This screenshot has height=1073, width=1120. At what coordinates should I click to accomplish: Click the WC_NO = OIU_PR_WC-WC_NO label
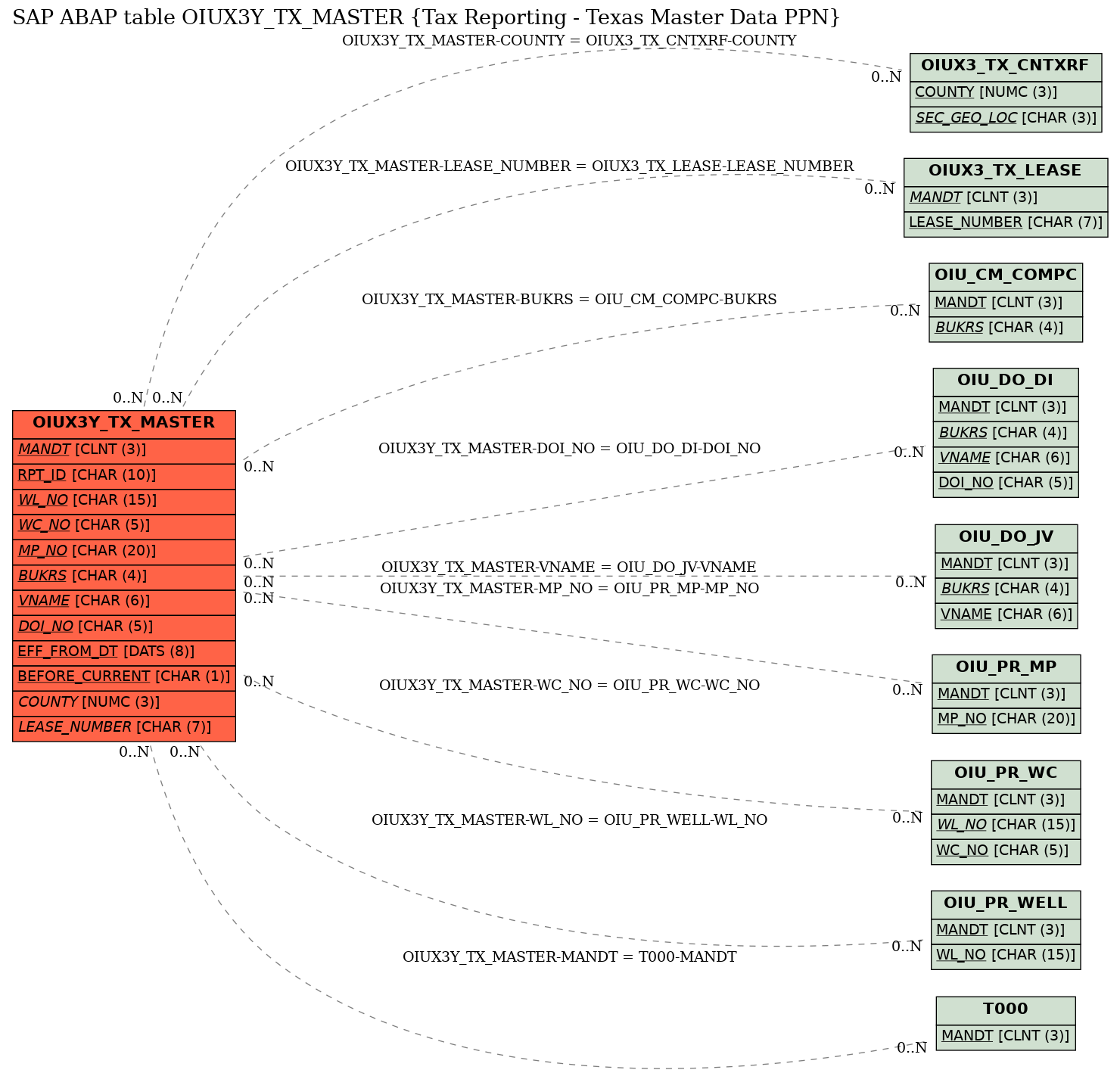click(x=569, y=686)
